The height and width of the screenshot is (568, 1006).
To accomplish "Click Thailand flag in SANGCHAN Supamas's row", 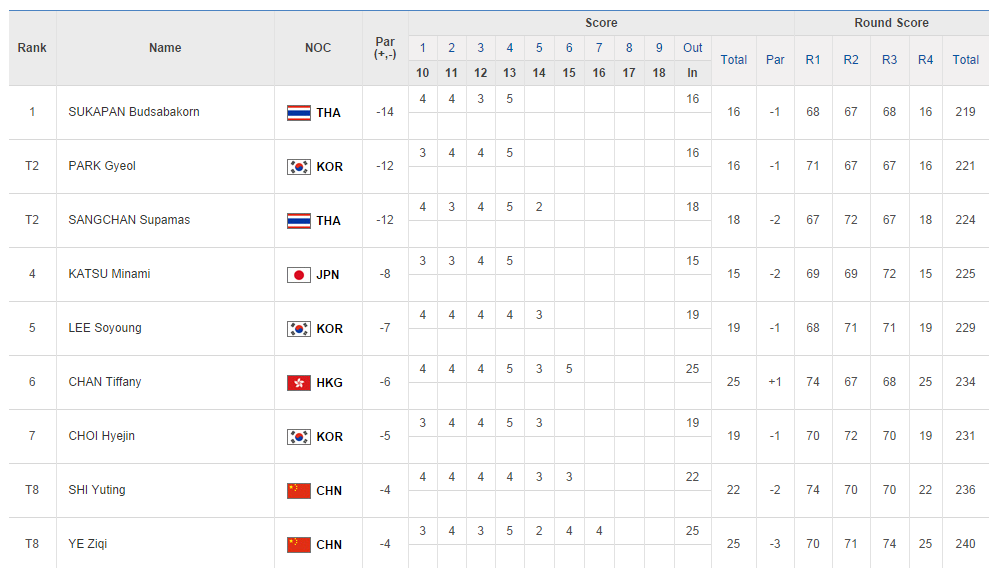I will pos(298,221).
